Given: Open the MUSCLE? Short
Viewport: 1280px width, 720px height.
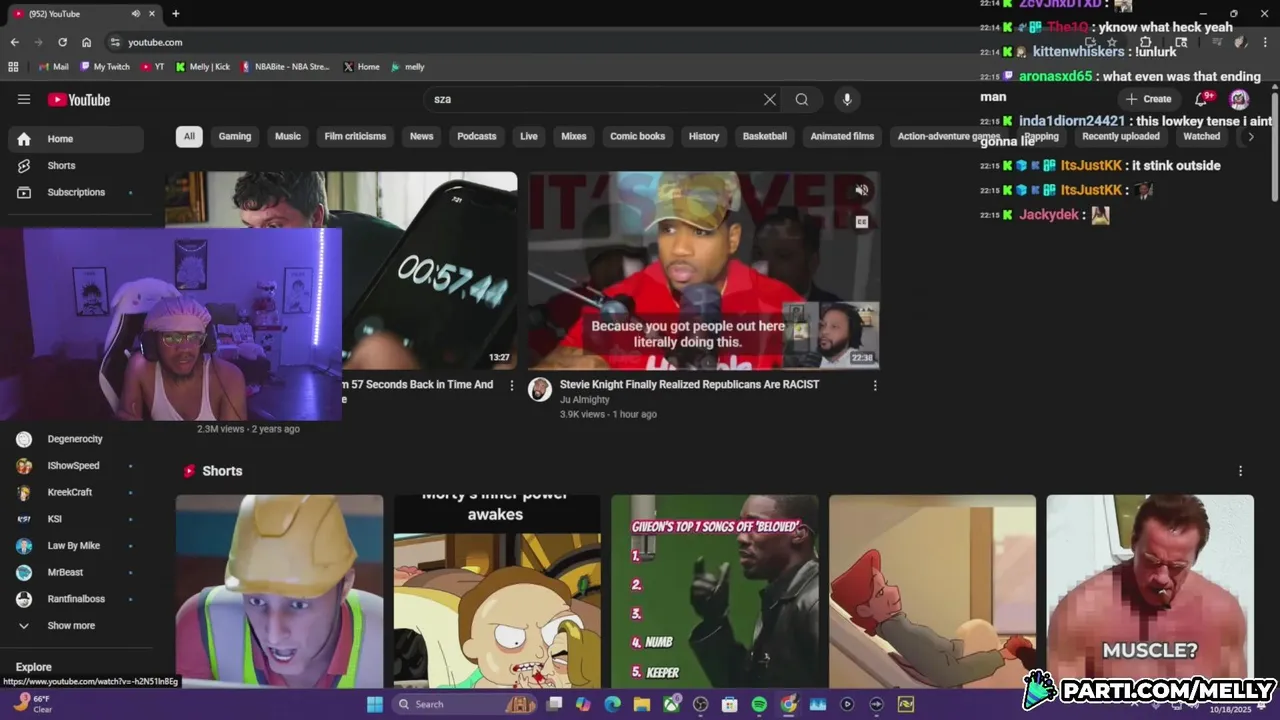Looking at the screenshot, I should coord(1150,591).
